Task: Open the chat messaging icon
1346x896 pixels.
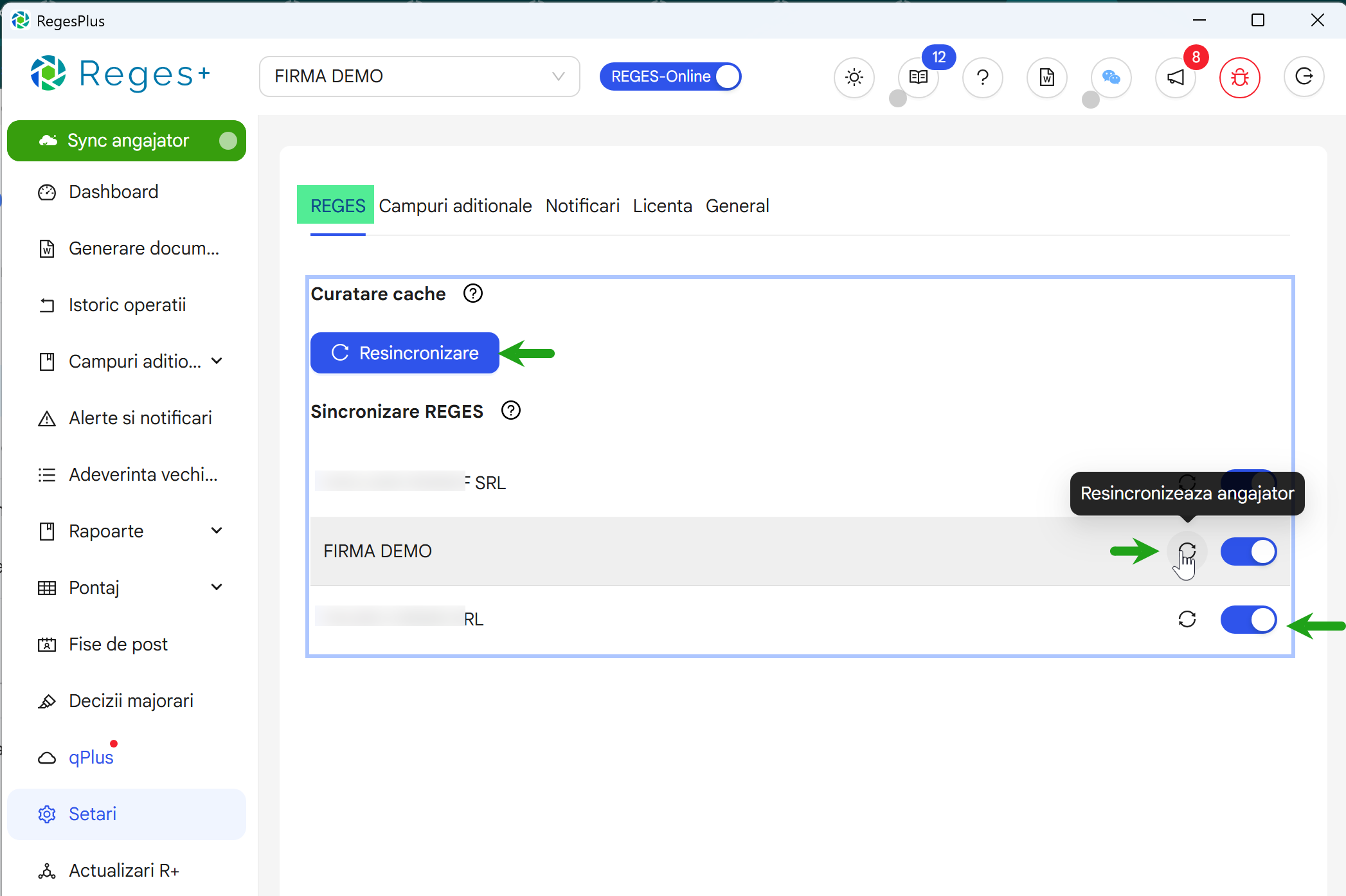Action: [x=1111, y=77]
